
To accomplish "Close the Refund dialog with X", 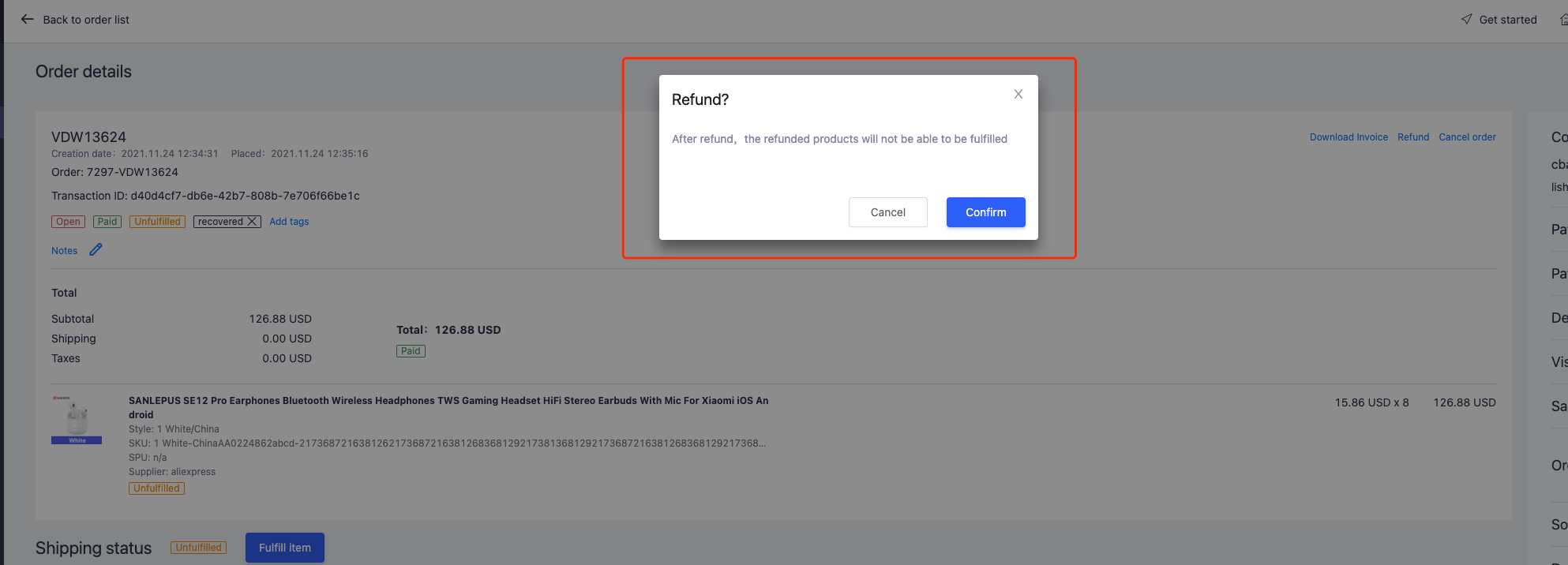I will [x=1018, y=94].
